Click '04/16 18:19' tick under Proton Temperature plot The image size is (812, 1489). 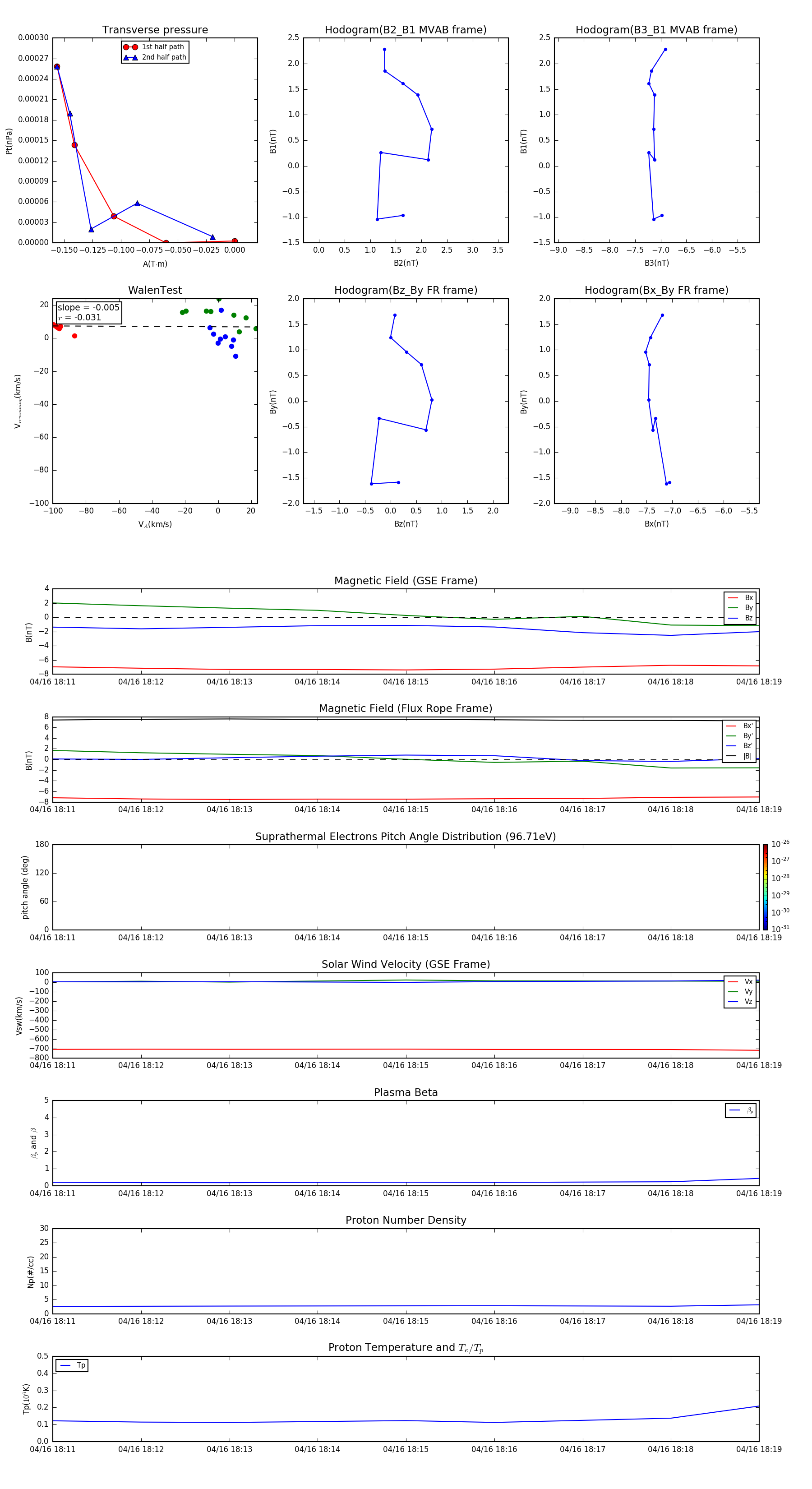pos(759,1449)
